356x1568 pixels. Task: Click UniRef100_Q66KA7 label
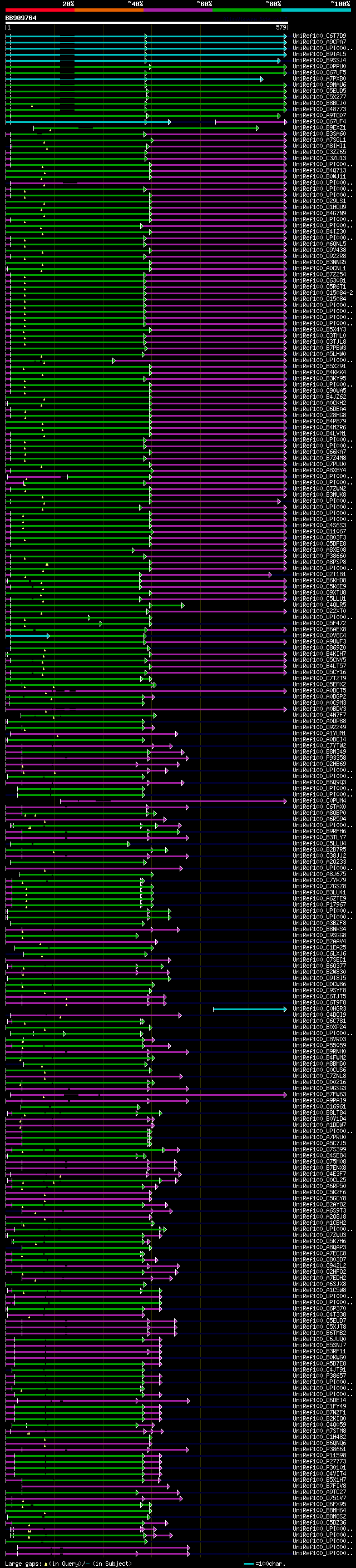319,452
